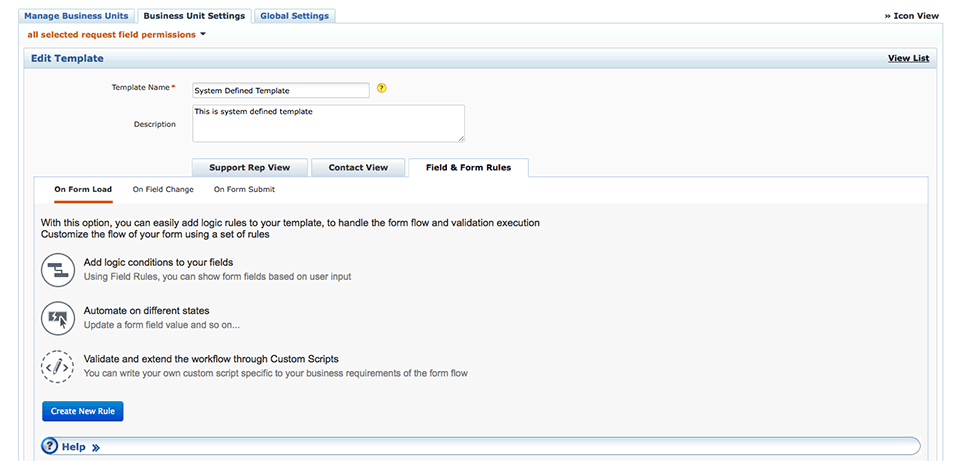This screenshot has width=960, height=461.
Task: Open the Global Settings tab
Action: coord(295,16)
